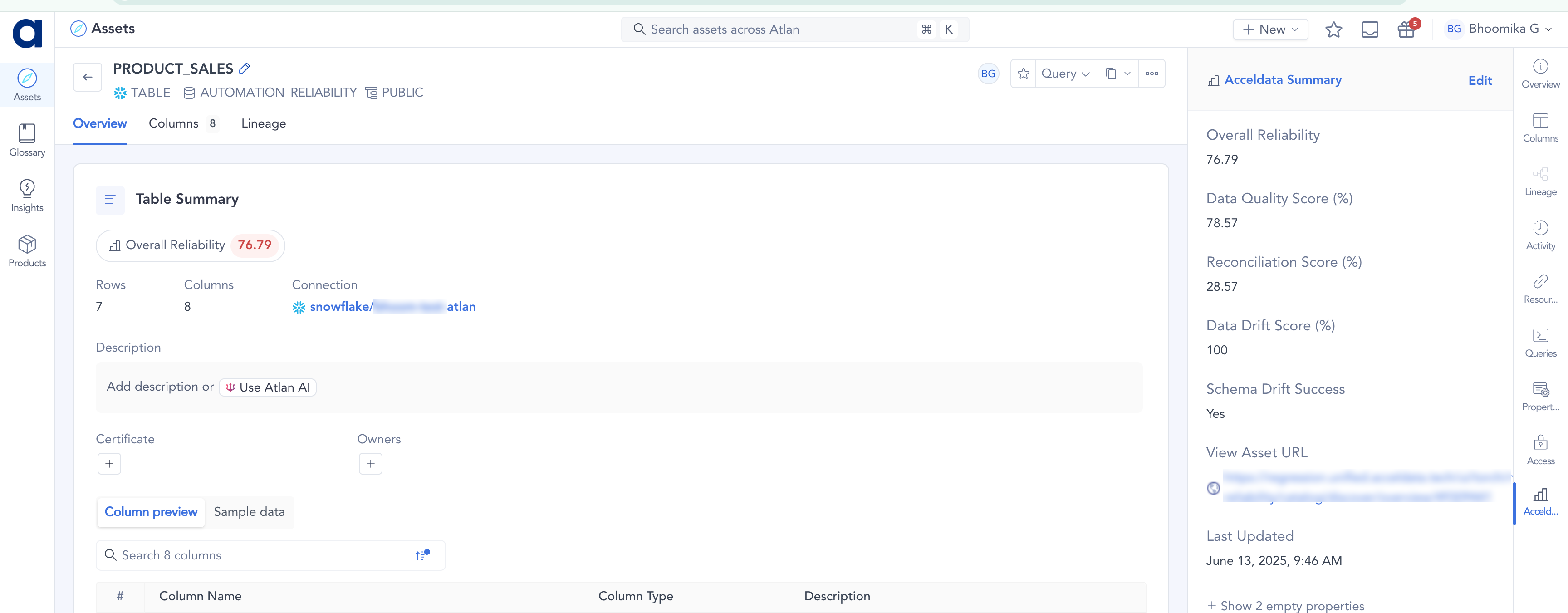Focus the Search 8 columns field
The width and height of the screenshot is (1568, 613).
tap(270, 555)
